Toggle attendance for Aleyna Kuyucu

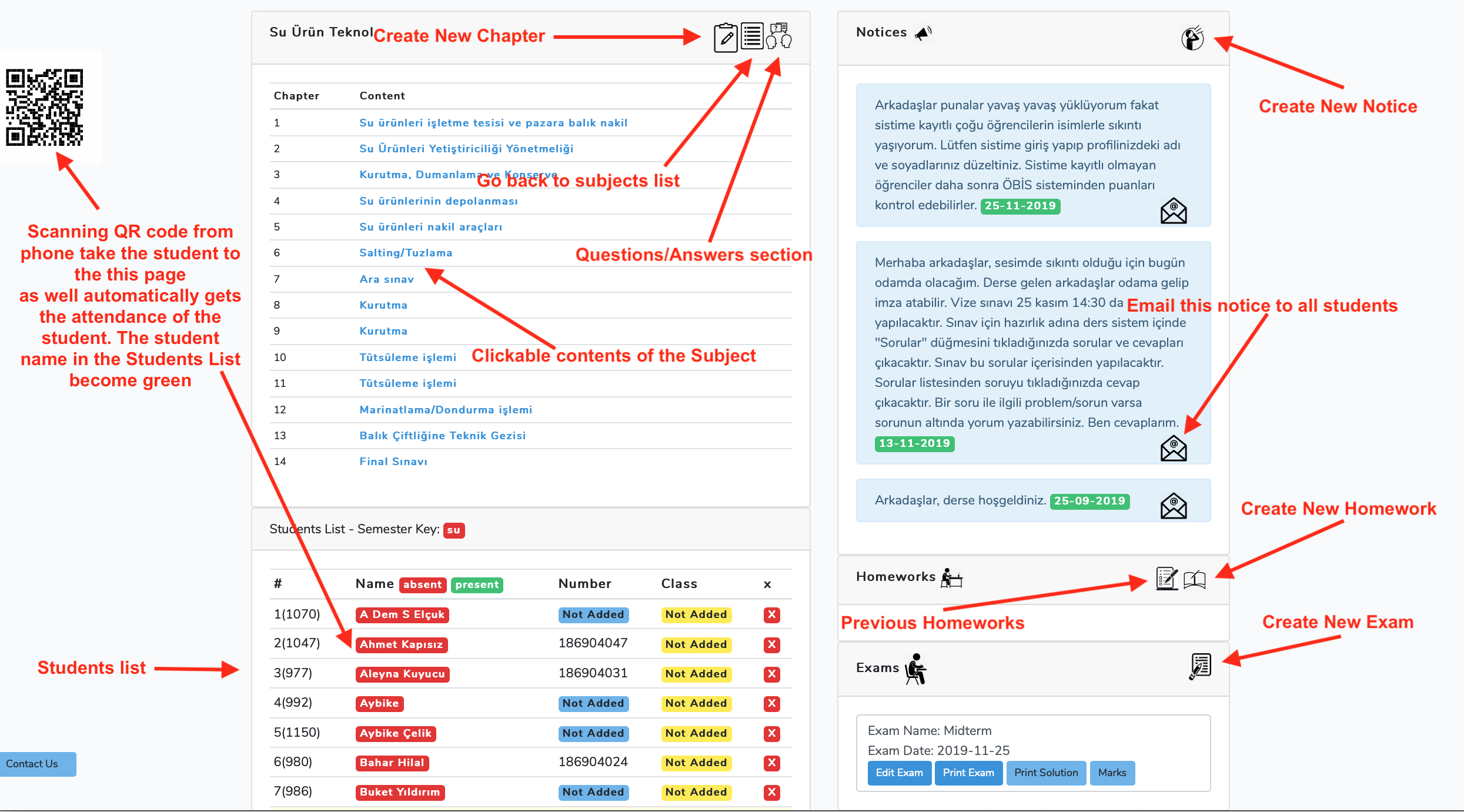(x=402, y=674)
